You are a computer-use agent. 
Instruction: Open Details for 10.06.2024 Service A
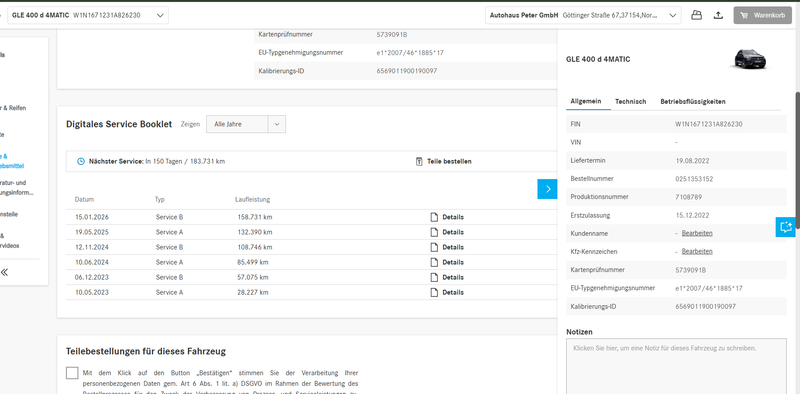[453, 262]
